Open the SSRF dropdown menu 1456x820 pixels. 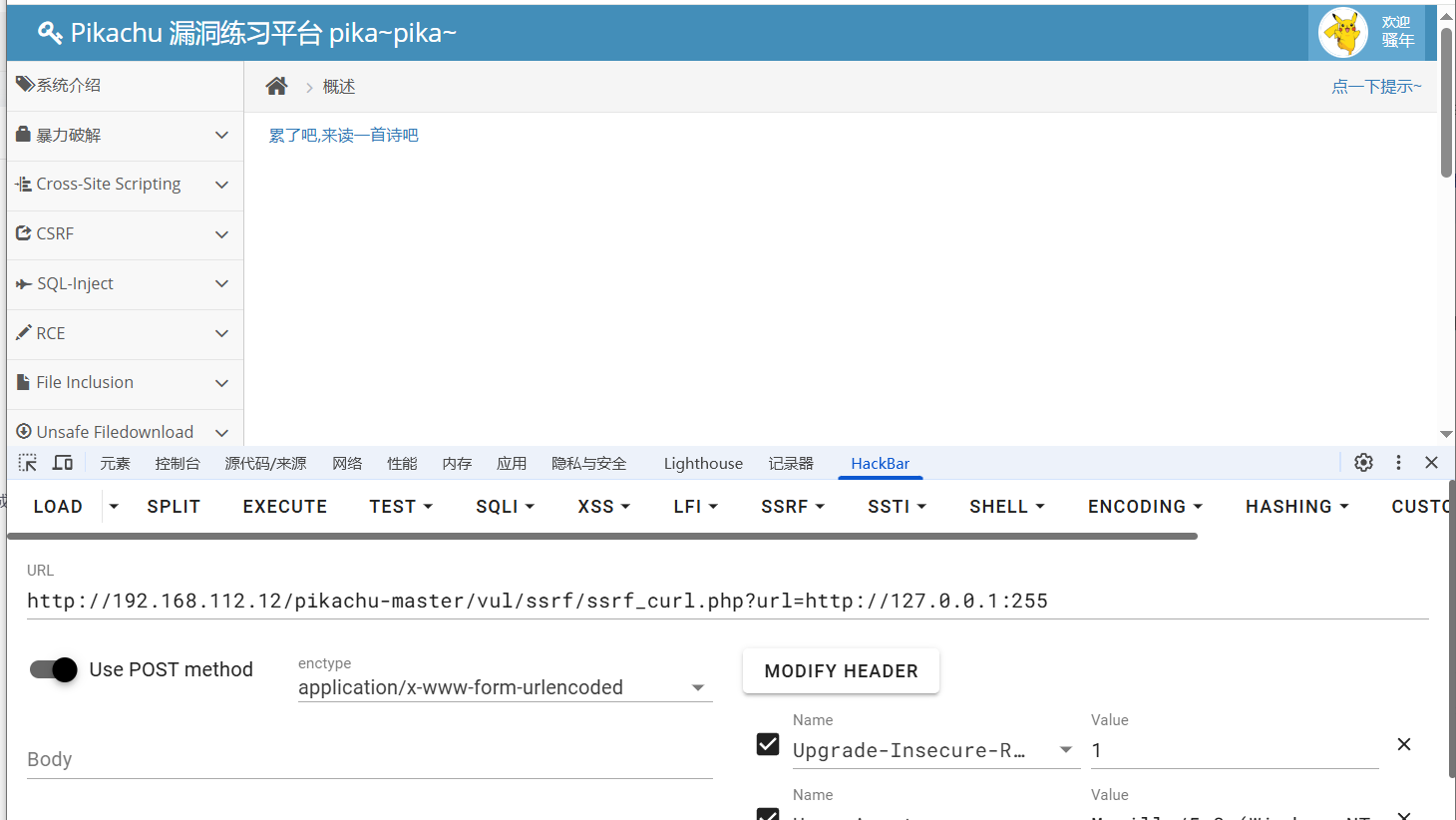(793, 507)
